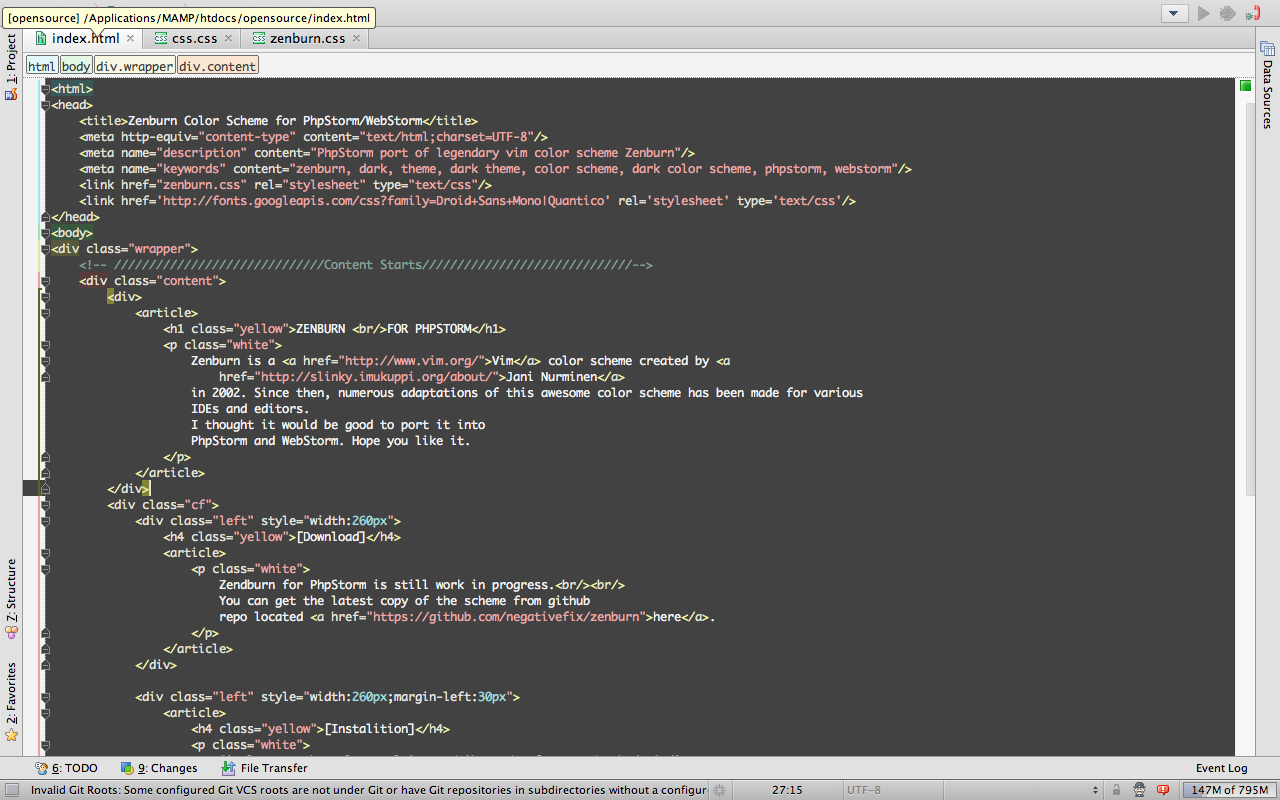Click the editor vertical scrollbar
Screen dimensions: 1280x800
[x=1250, y=300]
